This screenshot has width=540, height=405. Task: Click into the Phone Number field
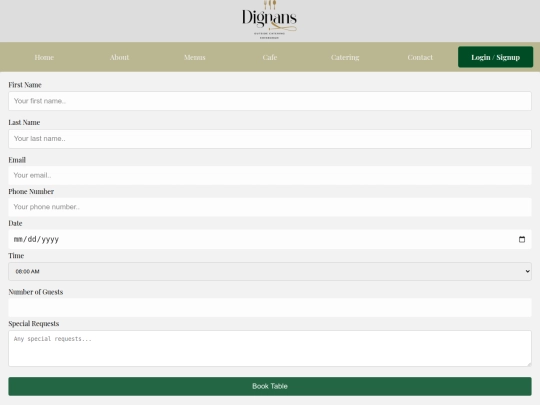tap(270, 207)
